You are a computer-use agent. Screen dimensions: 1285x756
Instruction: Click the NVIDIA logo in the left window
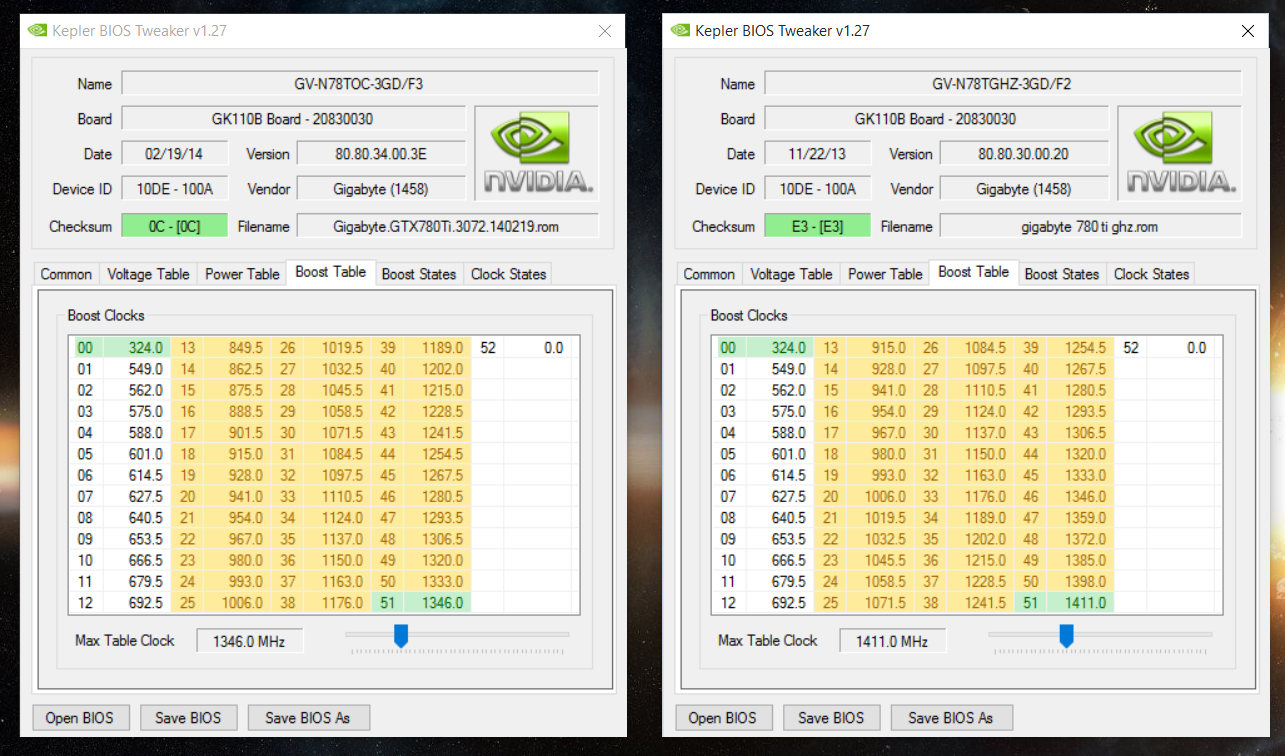[537, 155]
